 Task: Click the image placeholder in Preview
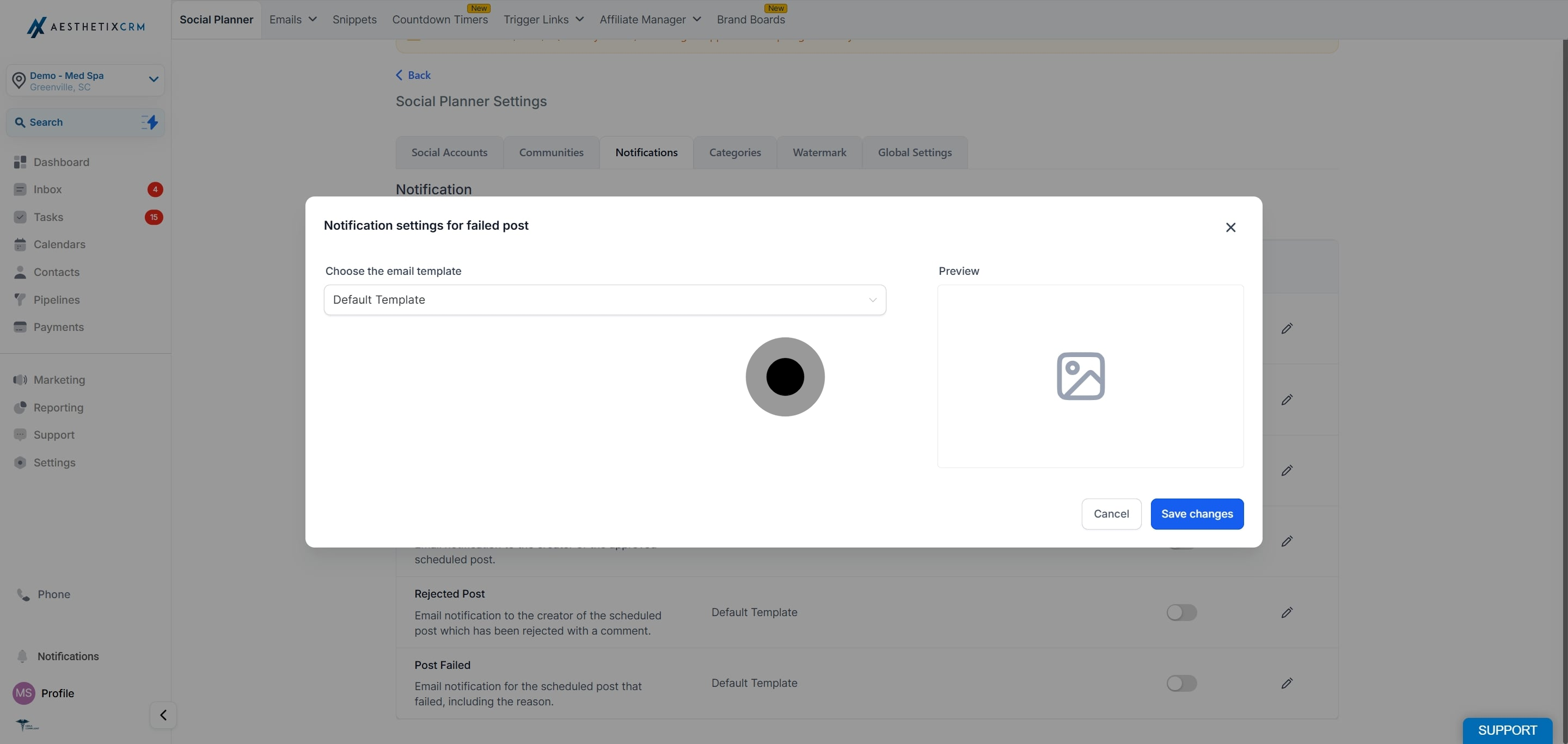pos(1080,376)
